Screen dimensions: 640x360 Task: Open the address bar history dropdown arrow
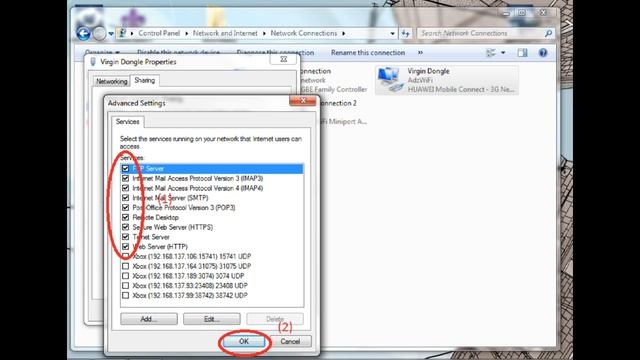pyautogui.click(x=392, y=33)
